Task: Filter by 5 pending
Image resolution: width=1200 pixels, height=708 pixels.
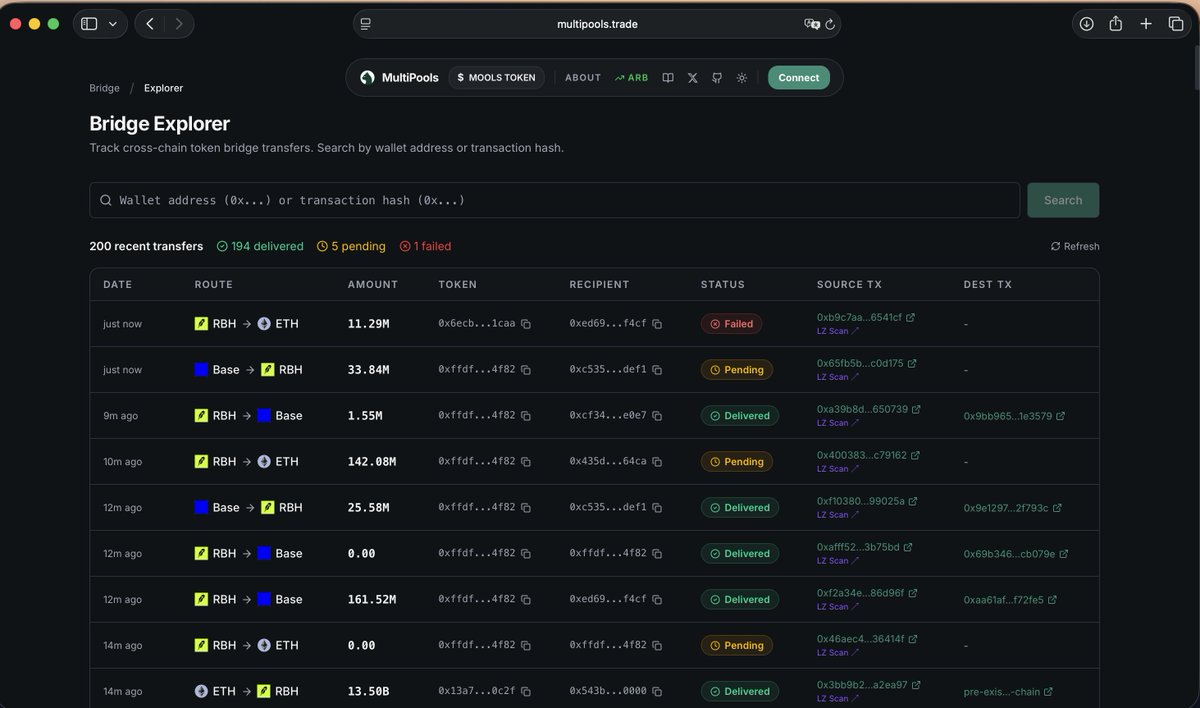Action: click(351, 246)
